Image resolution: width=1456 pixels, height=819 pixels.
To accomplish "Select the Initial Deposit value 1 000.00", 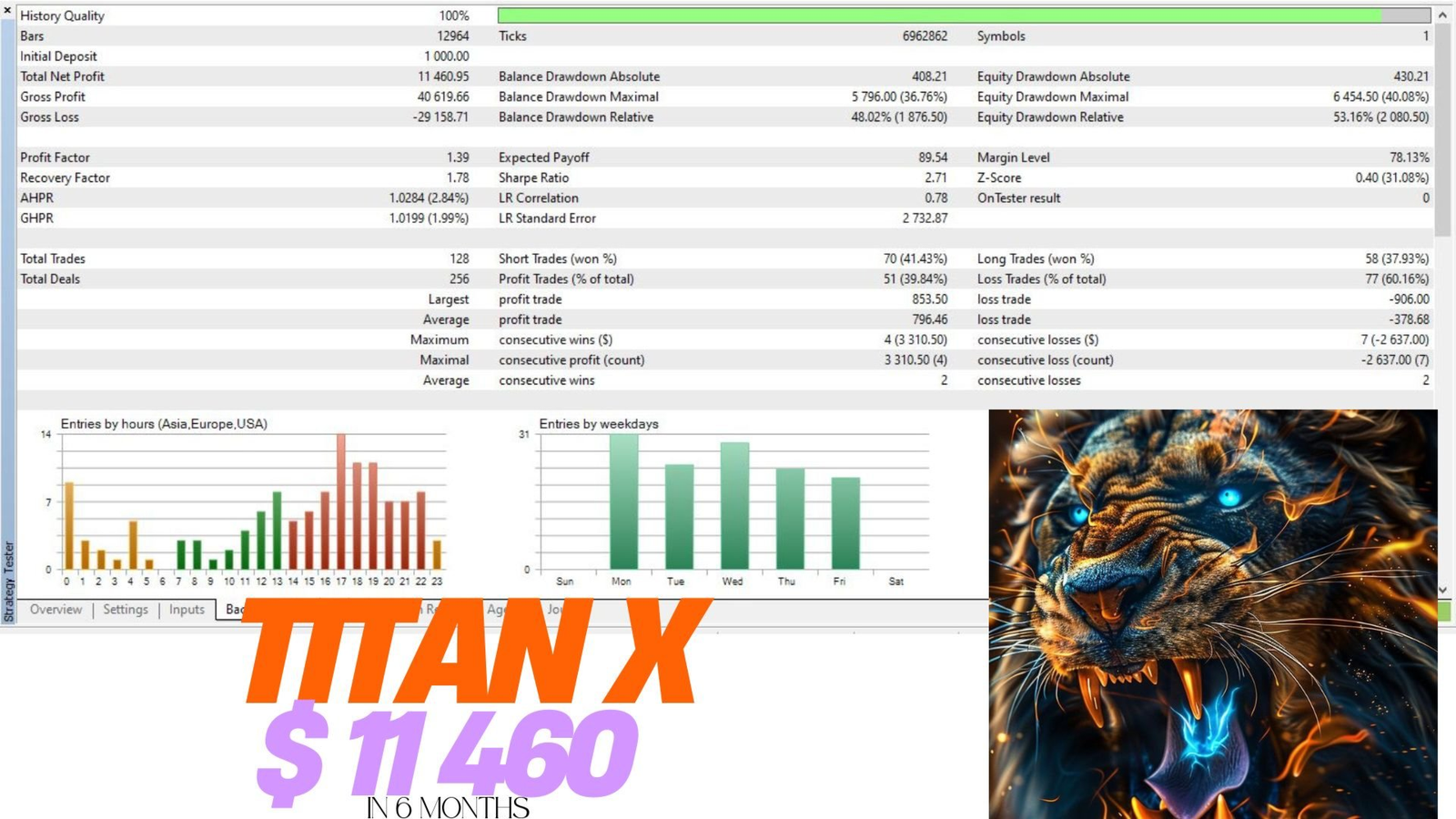I will coord(447,56).
